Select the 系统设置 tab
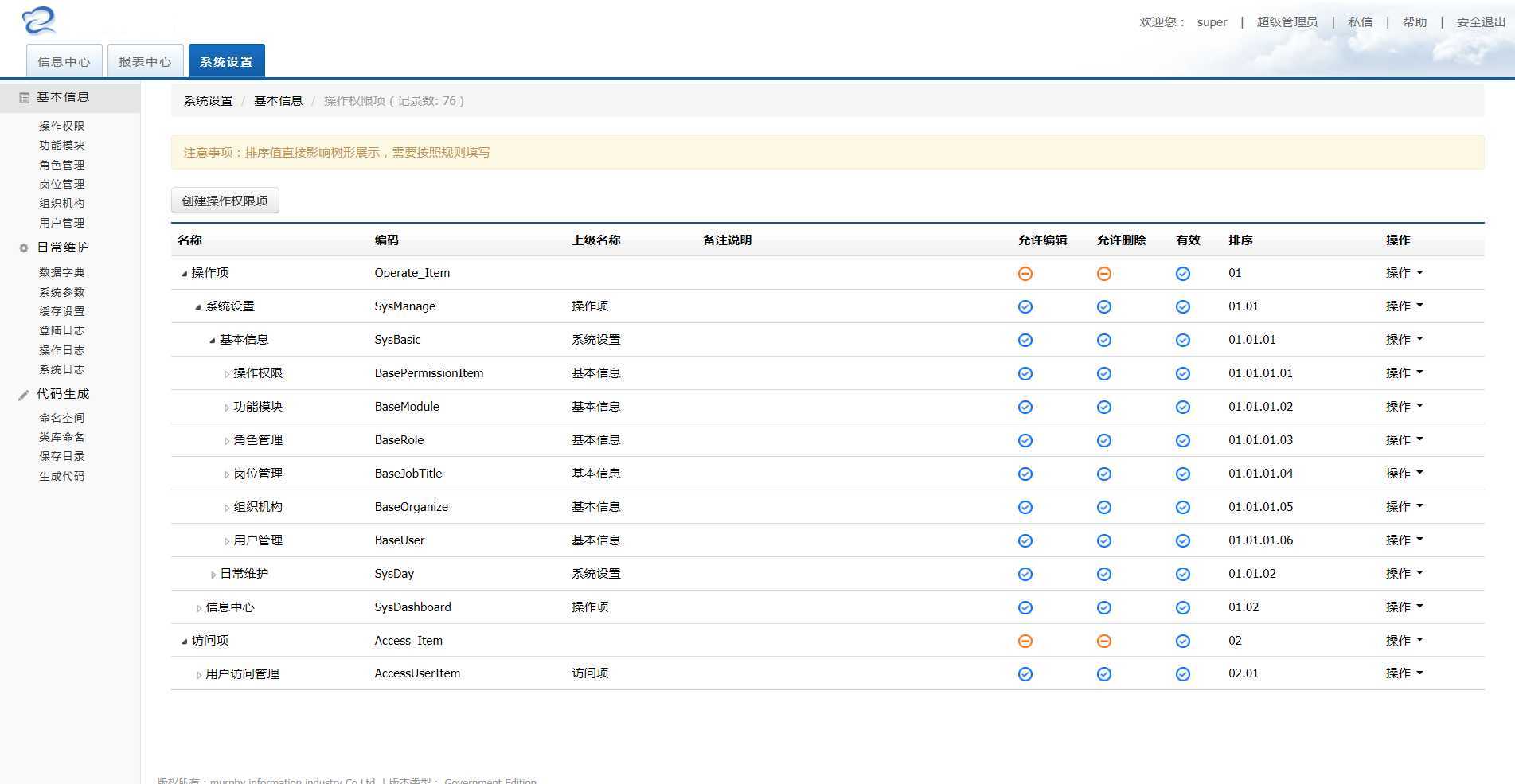 tap(226, 61)
